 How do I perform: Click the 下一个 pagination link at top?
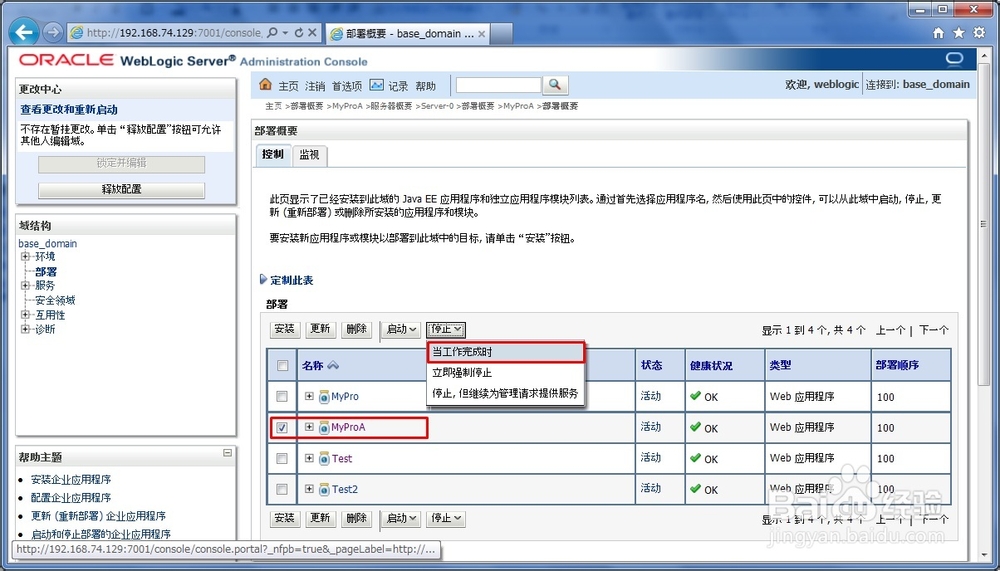[934, 330]
